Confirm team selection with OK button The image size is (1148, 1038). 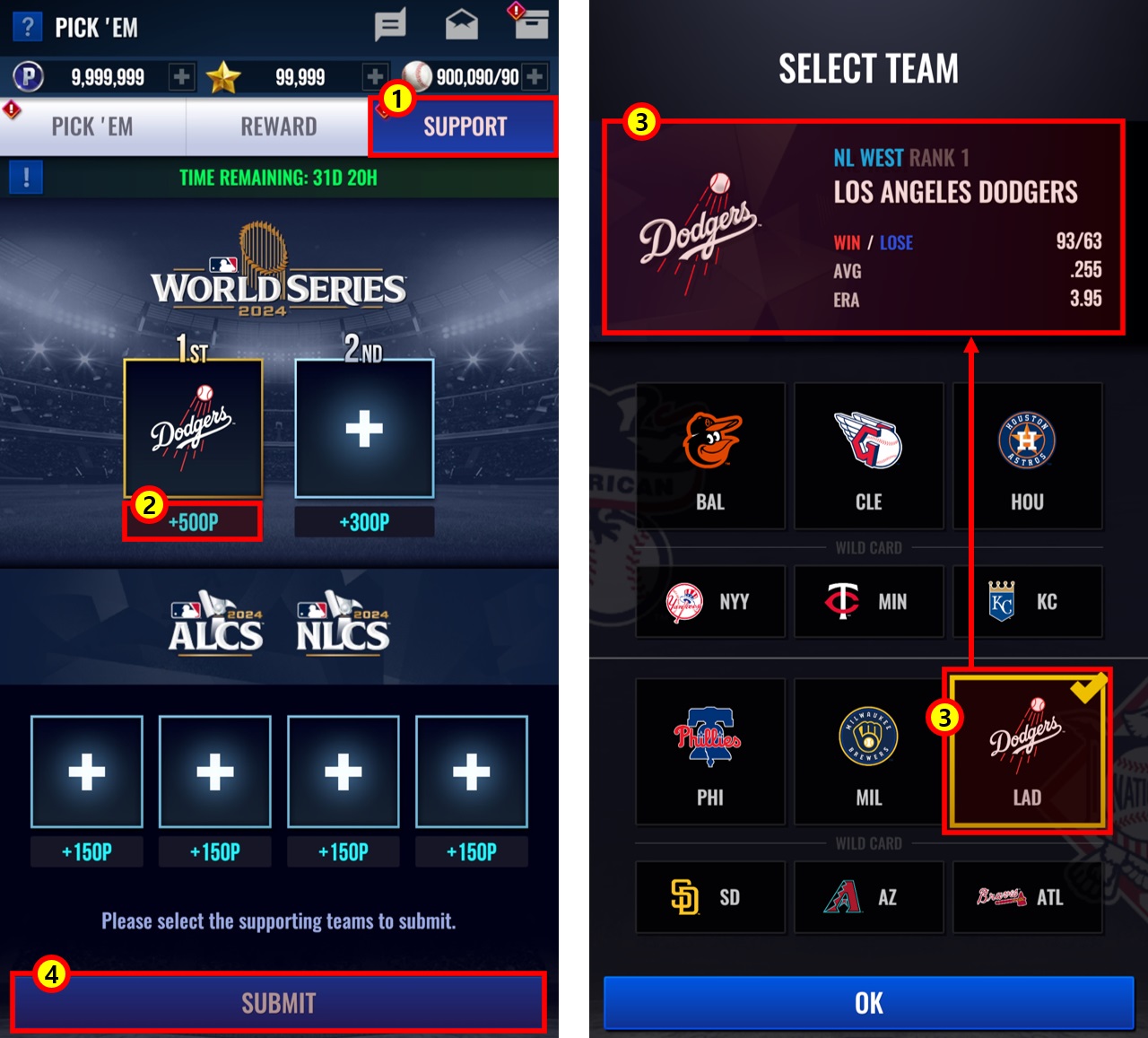[868, 1002]
